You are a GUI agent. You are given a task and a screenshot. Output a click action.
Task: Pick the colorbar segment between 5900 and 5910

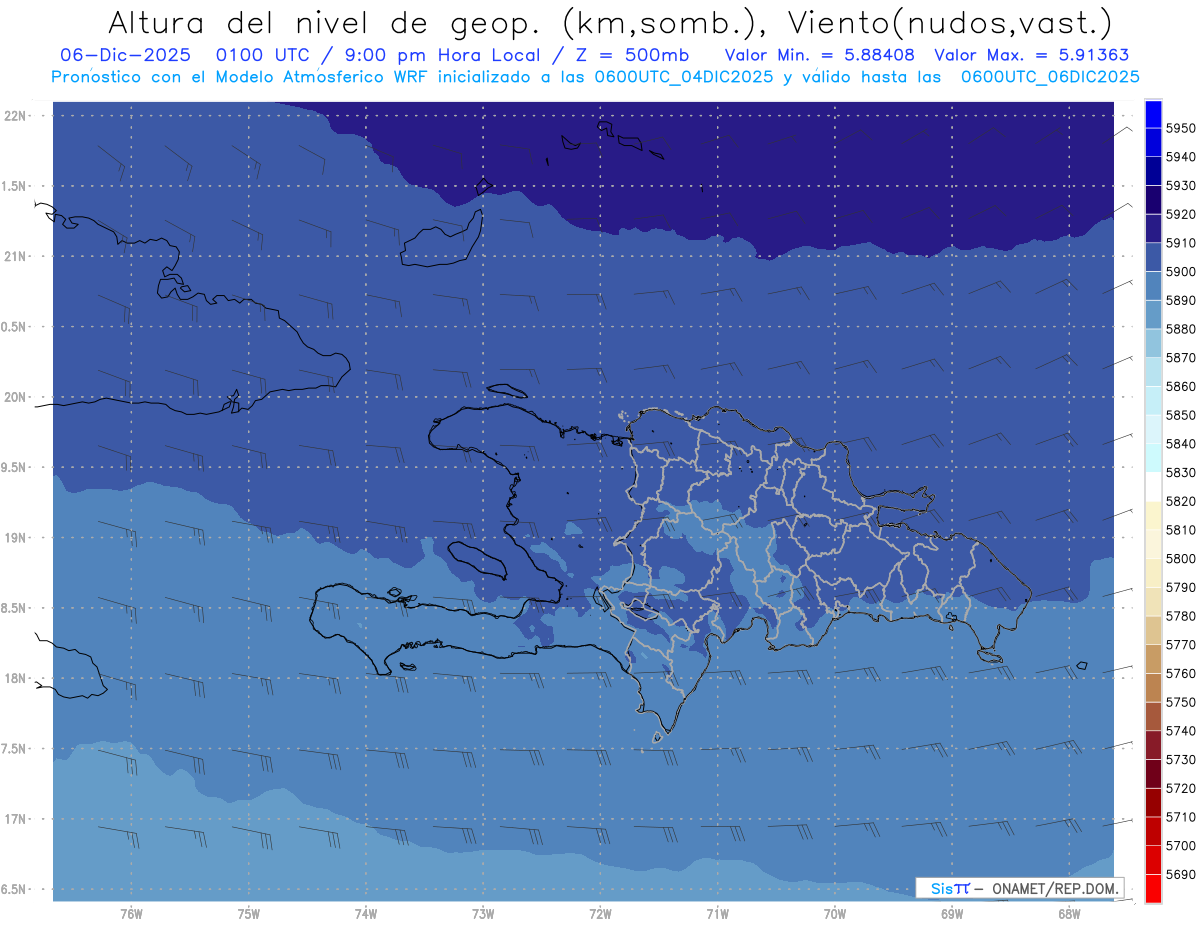(x=1153, y=256)
